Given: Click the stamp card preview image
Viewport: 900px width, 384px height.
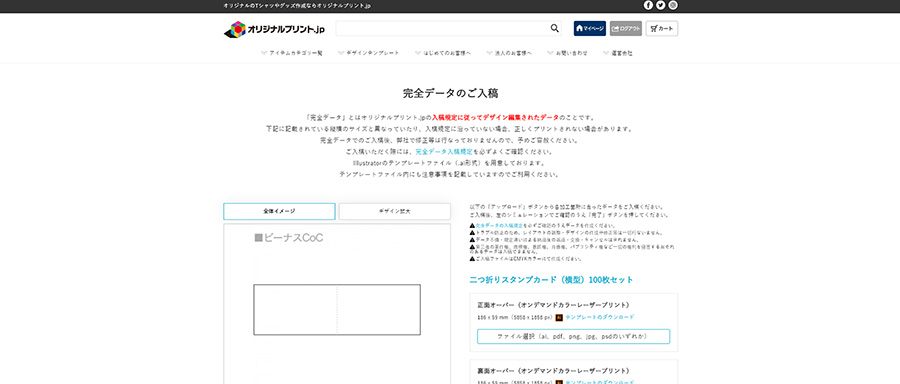Looking at the screenshot, I should click(x=337, y=309).
